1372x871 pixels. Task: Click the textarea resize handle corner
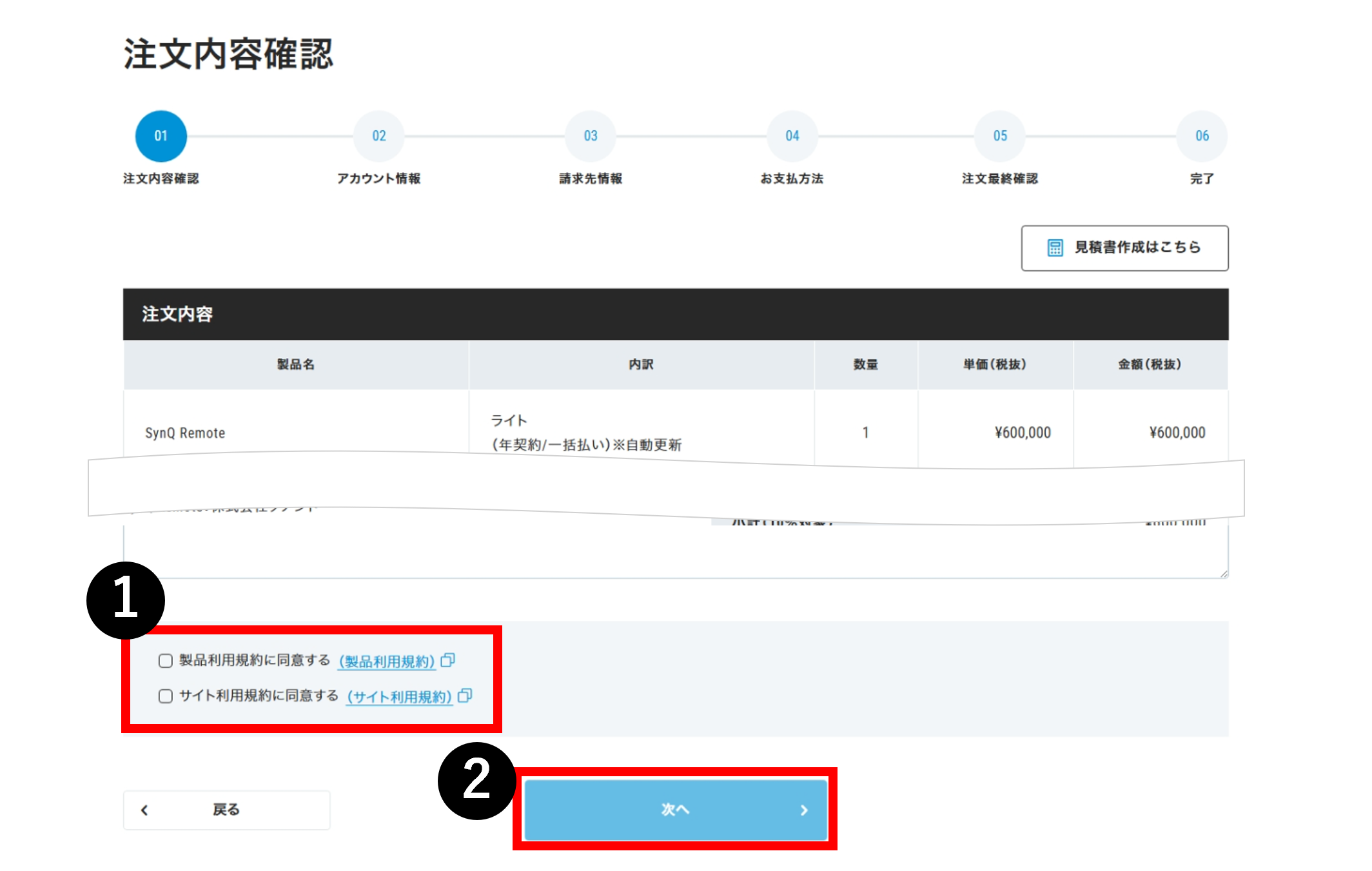coord(1223,573)
